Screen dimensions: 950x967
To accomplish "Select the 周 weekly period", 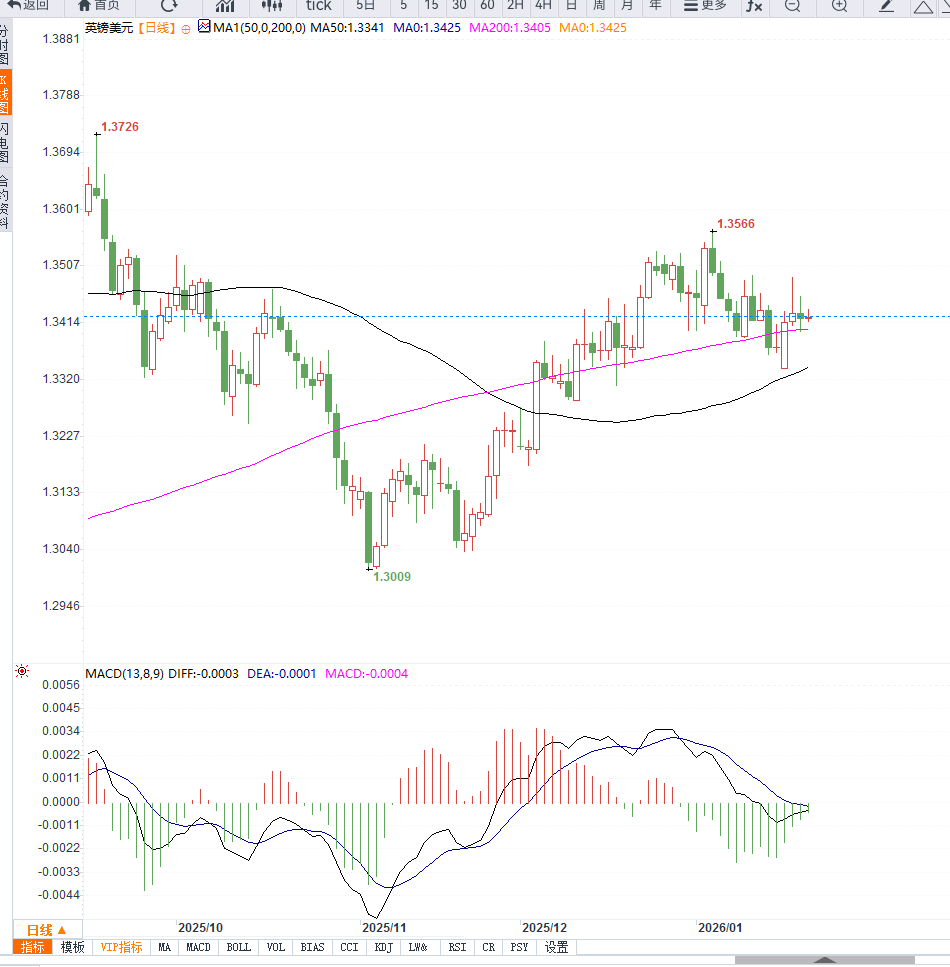I will [599, 6].
